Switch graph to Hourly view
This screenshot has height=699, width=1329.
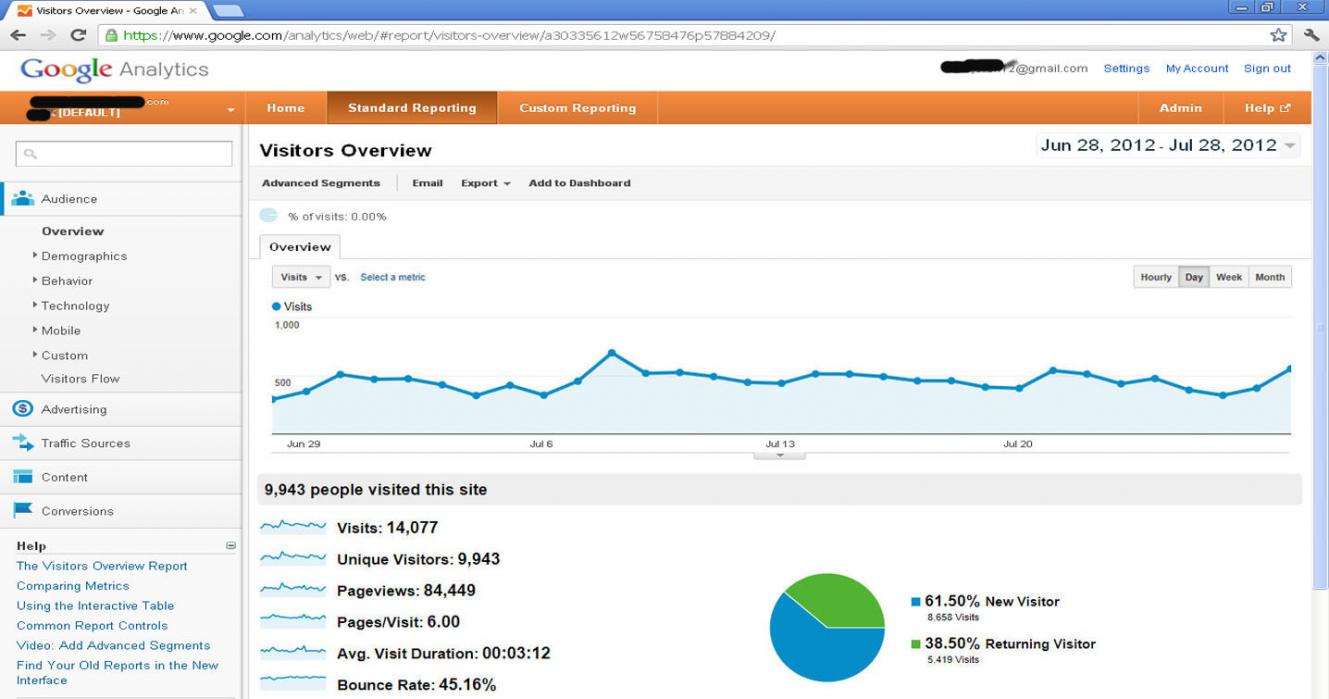coord(1156,277)
